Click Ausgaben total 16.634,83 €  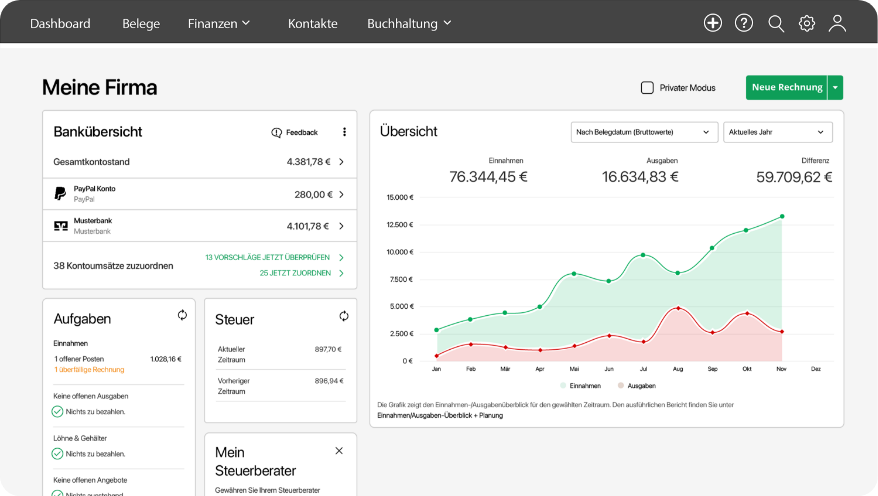coord(640,177)
